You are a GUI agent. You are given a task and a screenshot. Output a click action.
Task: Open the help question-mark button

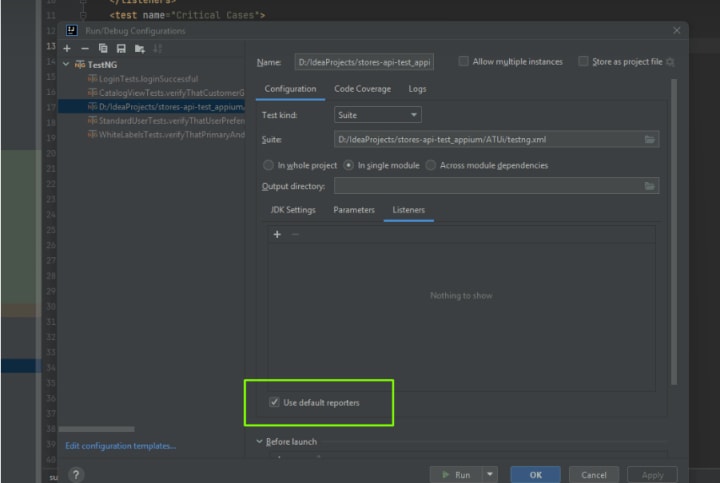pyautogui.click(x=76, y=475)
